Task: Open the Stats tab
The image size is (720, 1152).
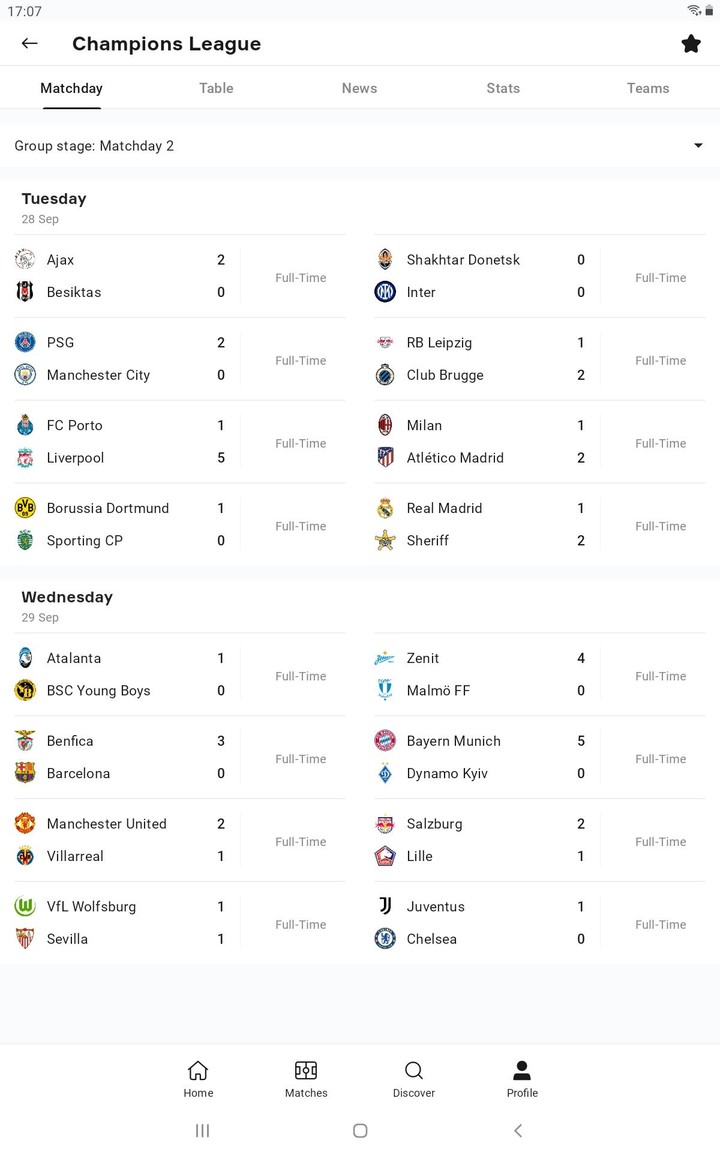Action: pyautogui.click(x=503, y=88)
